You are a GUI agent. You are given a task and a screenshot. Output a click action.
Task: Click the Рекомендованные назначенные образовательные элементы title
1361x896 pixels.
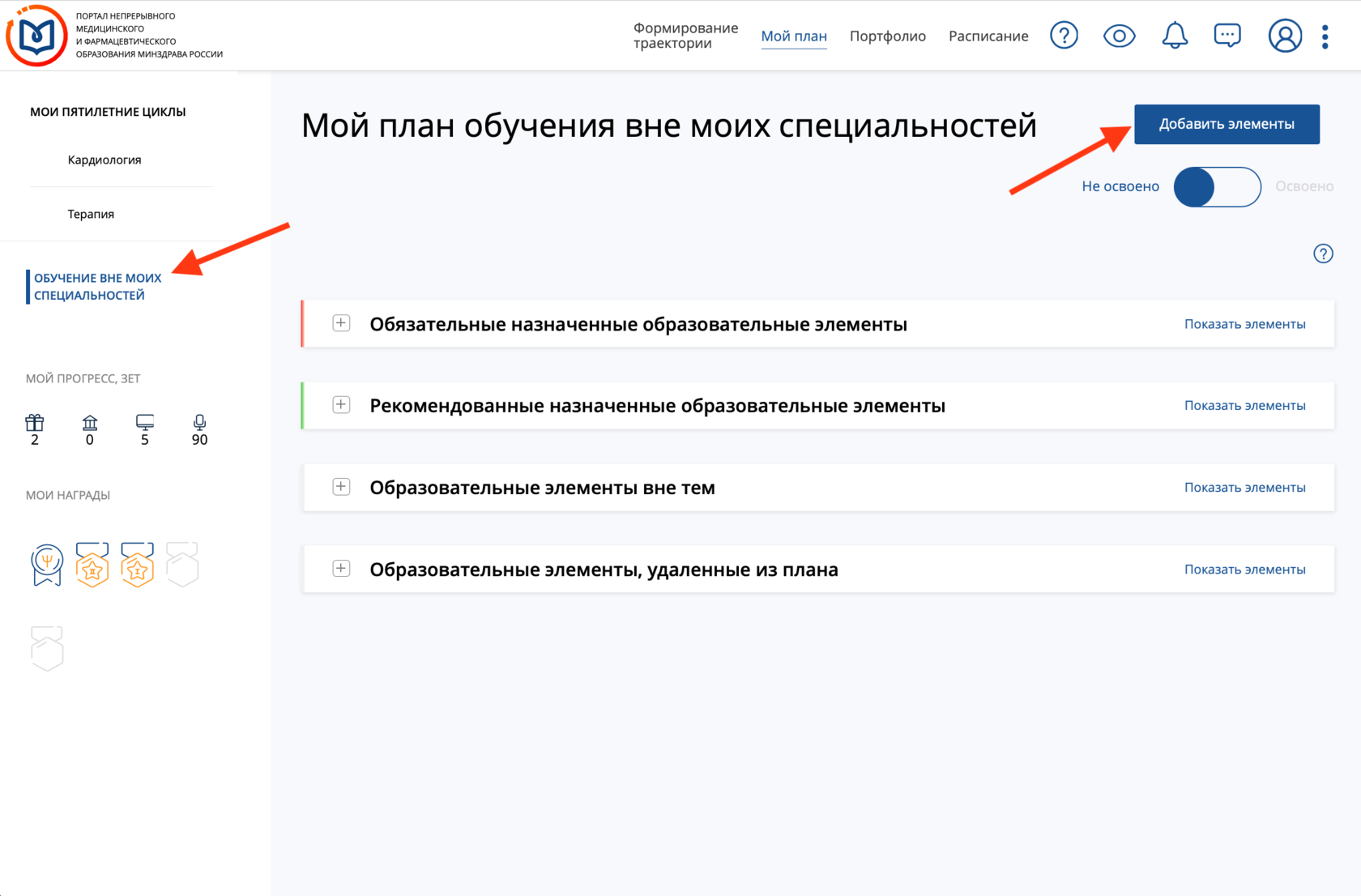click(x=657, y=405)
